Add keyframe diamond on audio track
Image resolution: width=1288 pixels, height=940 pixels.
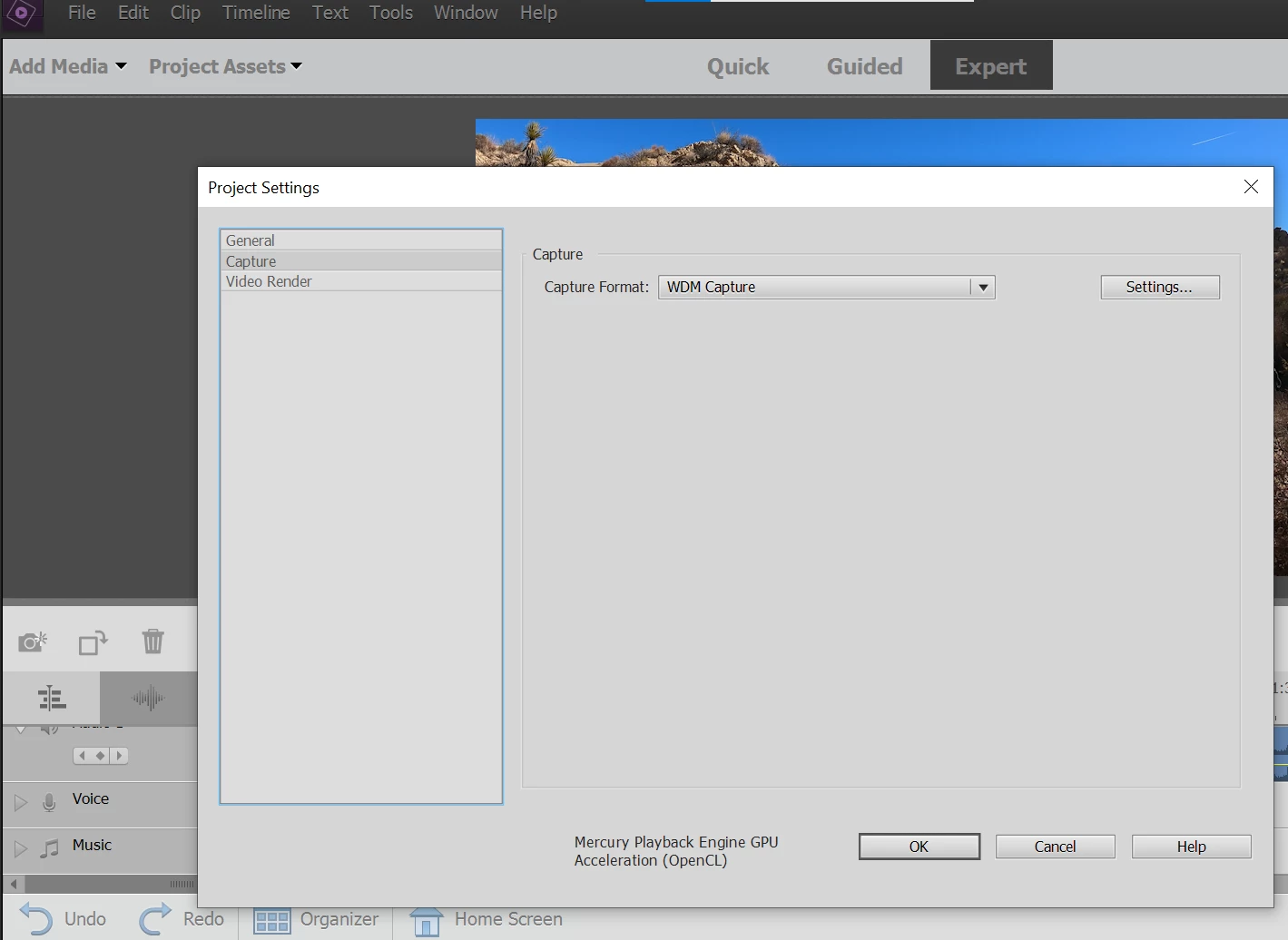[x=101, y=756]
